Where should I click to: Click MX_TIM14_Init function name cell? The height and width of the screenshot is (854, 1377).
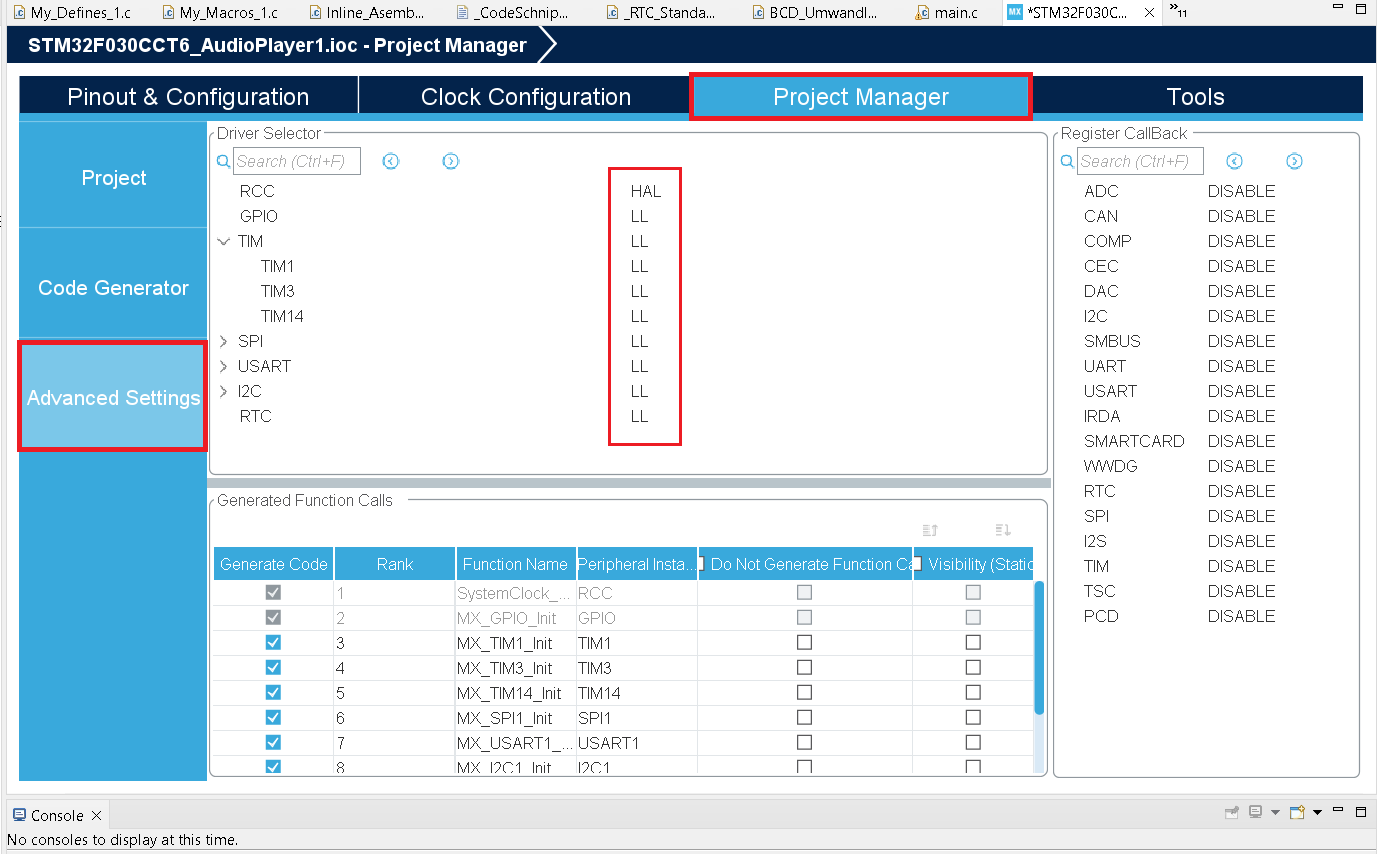pos(516,692)
